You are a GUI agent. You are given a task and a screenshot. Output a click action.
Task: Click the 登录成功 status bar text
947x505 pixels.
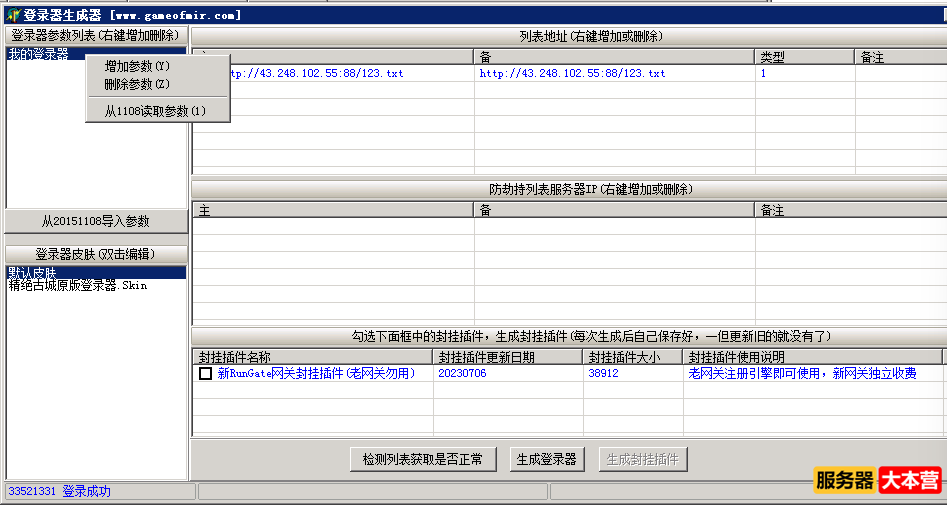(x=86, y=492)
